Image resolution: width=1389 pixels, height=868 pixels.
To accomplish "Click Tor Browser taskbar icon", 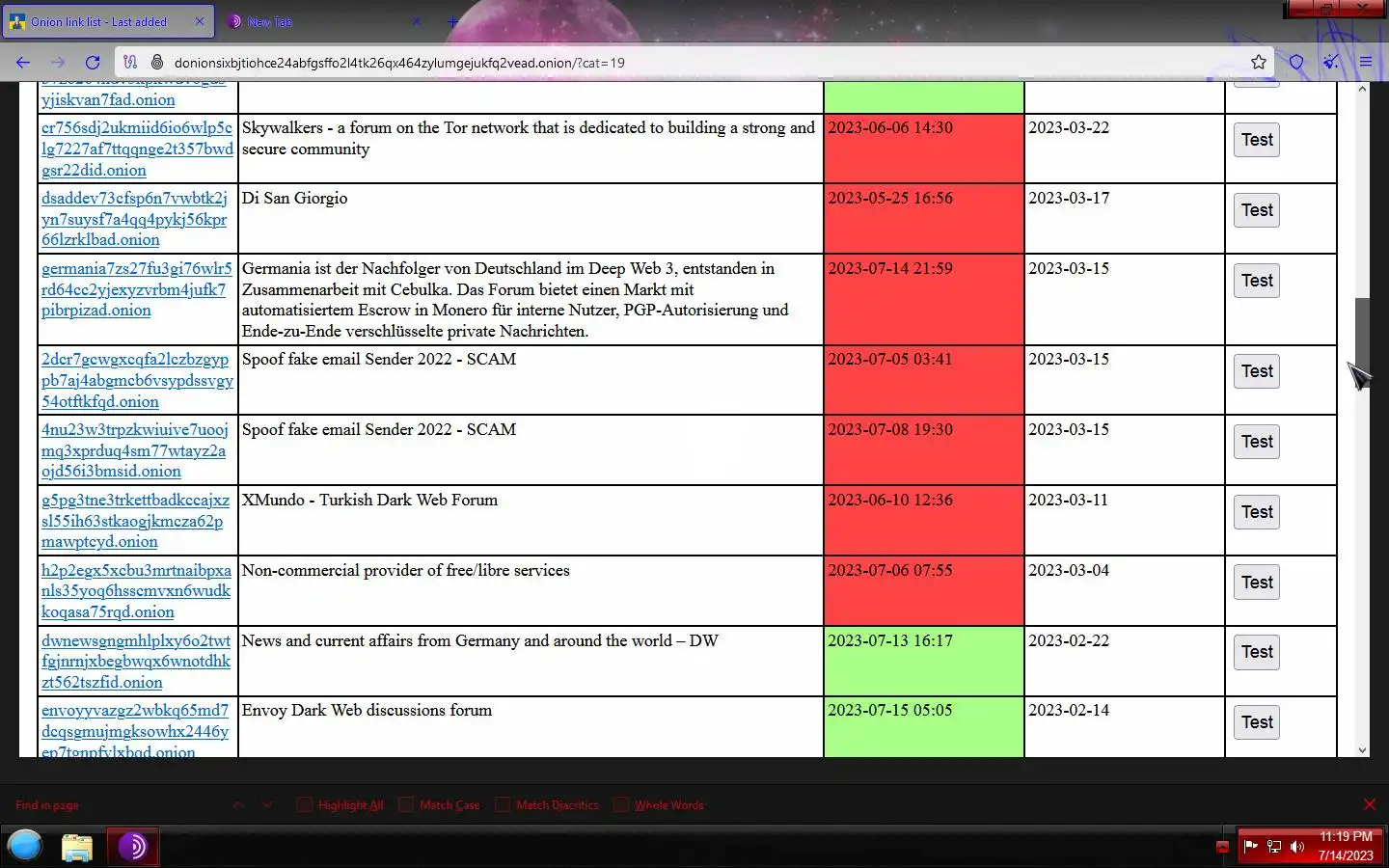I will click(x=132, y=847).
